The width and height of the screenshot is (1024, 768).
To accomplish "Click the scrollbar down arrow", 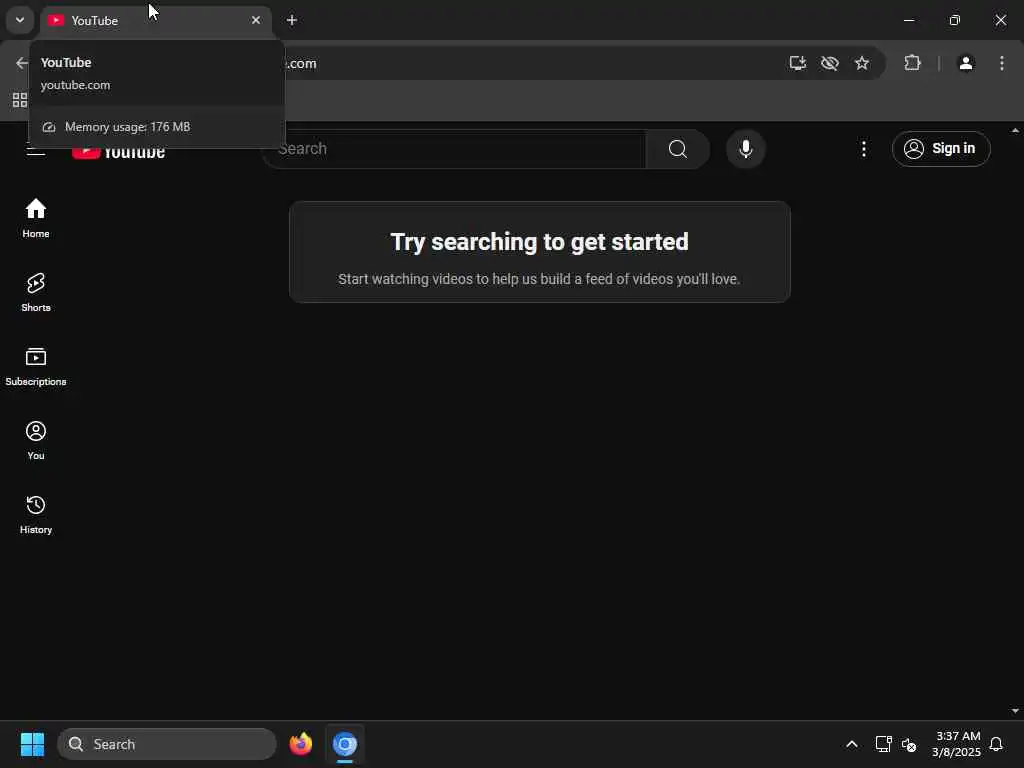I will 1015,711.
